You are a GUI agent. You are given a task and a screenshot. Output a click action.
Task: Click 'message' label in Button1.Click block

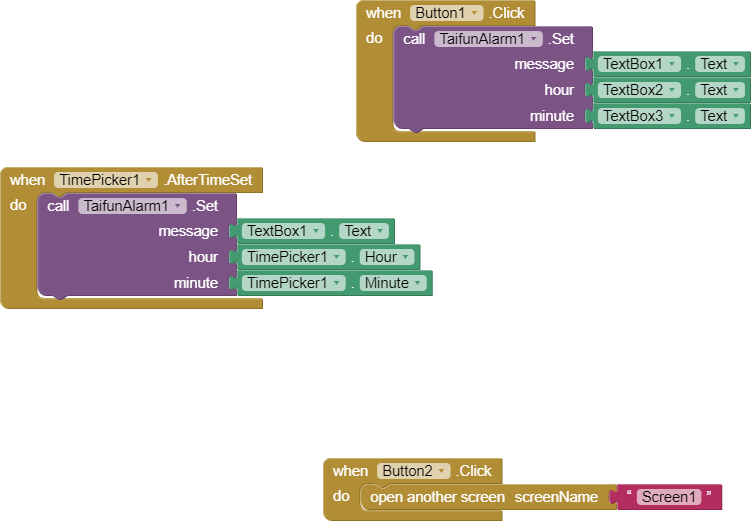pyautogui.click(x=544, y=64)
